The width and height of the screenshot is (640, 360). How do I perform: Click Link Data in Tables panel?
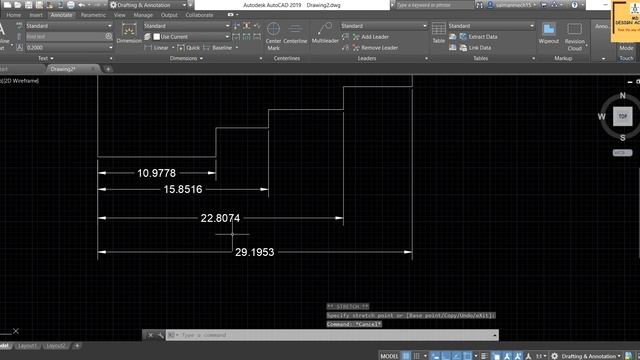(475, 48)
